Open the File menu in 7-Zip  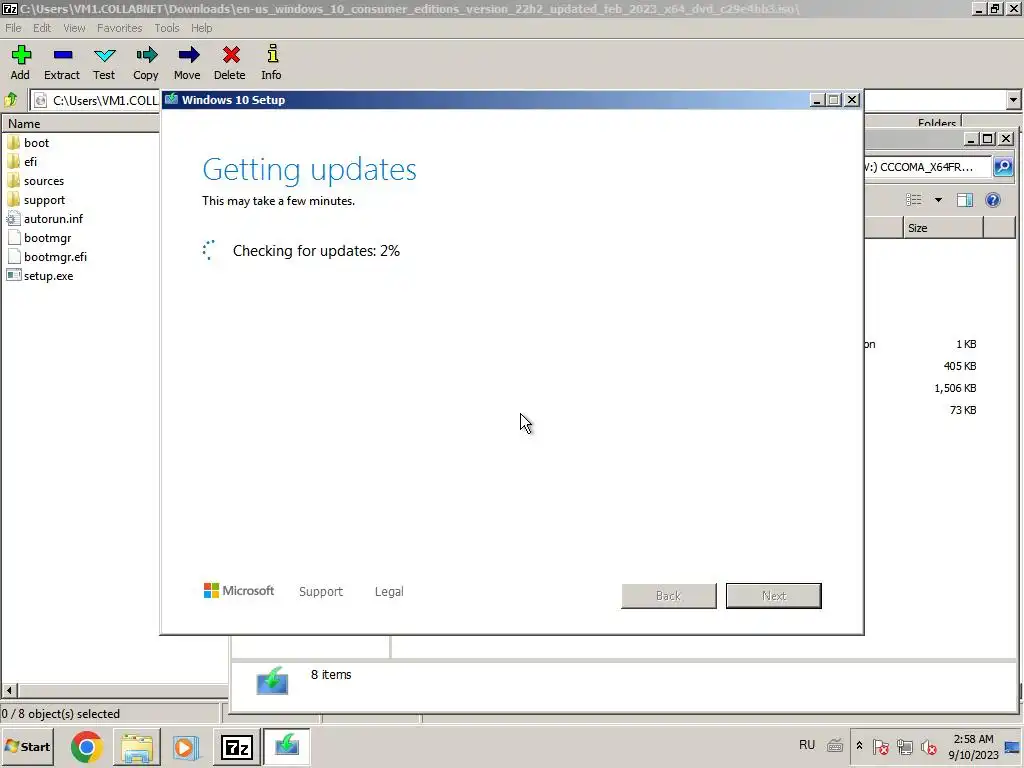point(13,28)
